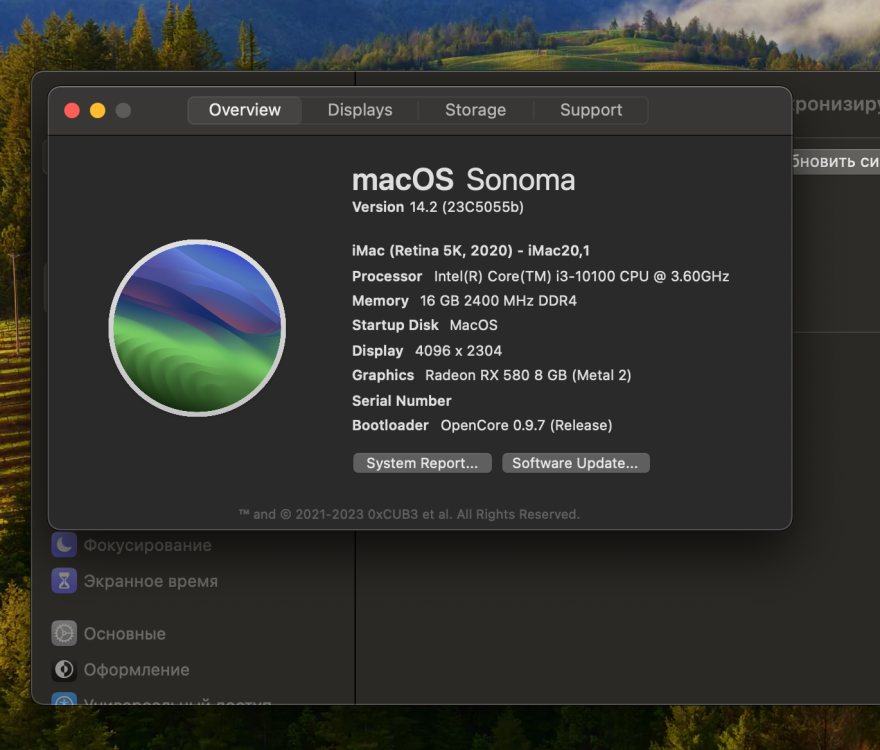Image resolution: width=880 pixels, height=750 pixels.
Task: Click the MacOS startup disk value
Action: point(474,326)
